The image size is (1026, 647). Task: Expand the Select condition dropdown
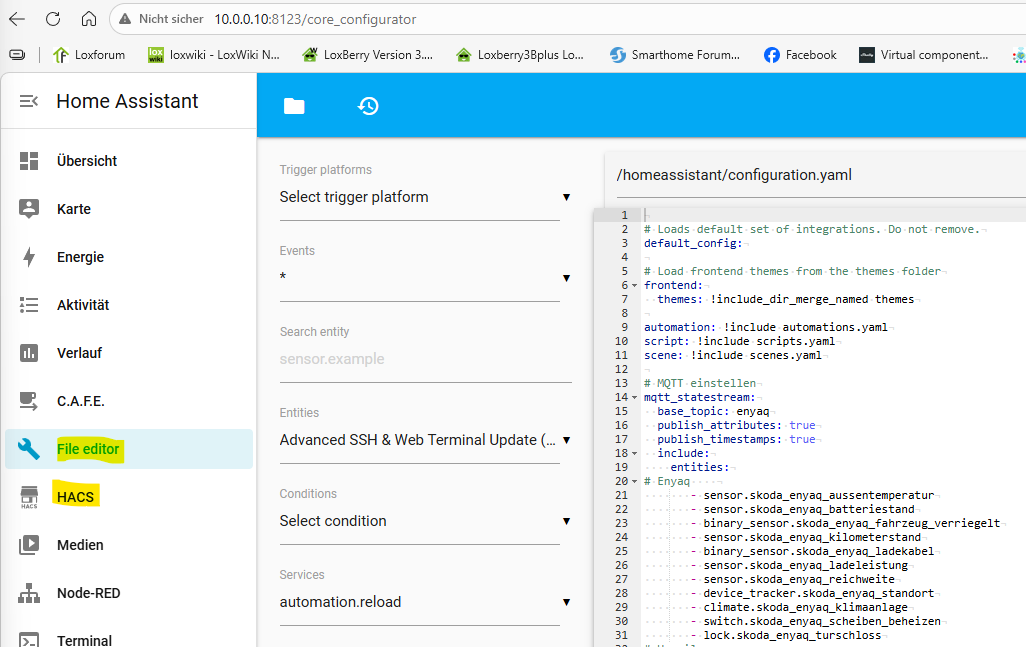pos(566,521)
